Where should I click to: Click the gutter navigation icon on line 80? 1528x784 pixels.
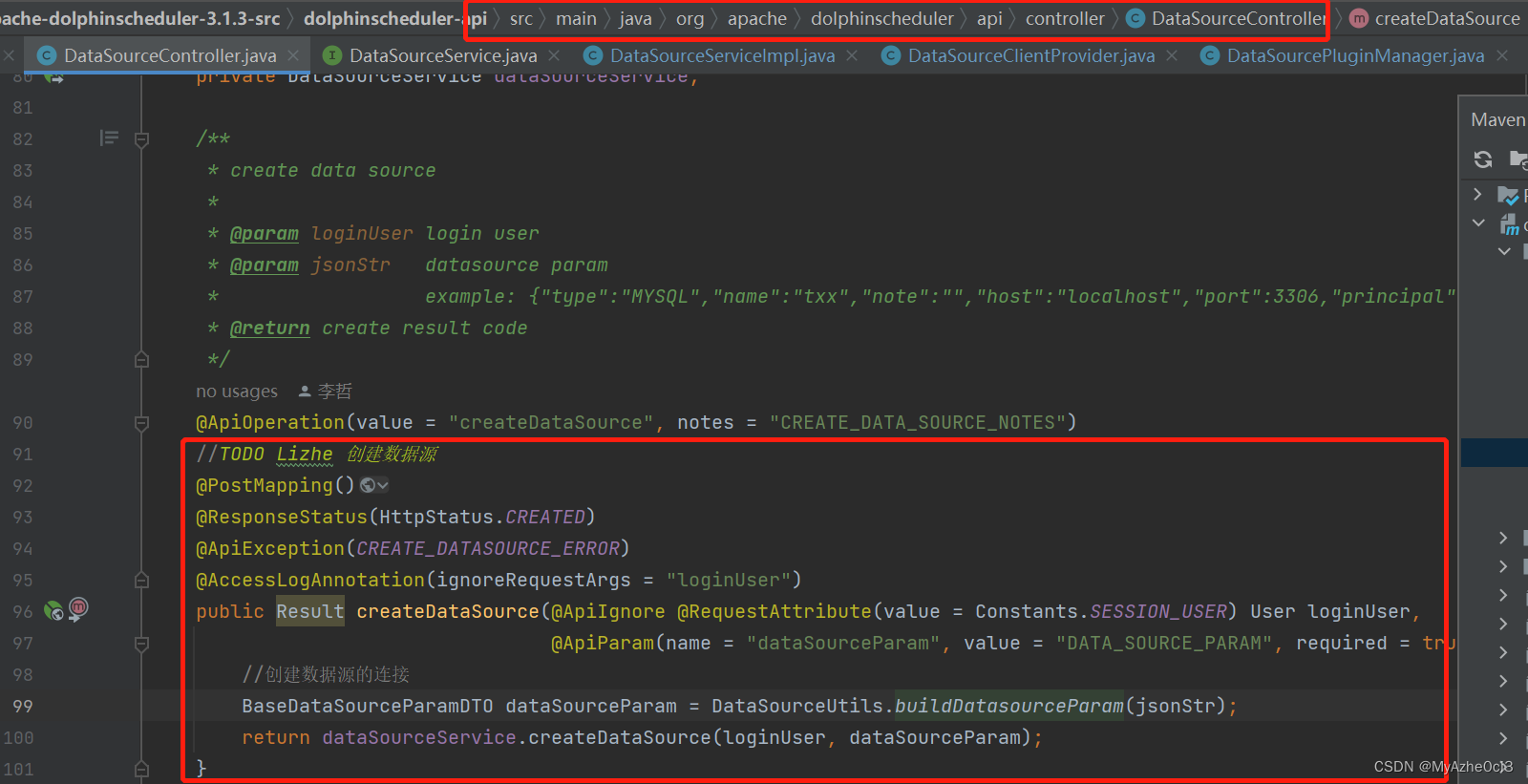(x=53, y=76)
